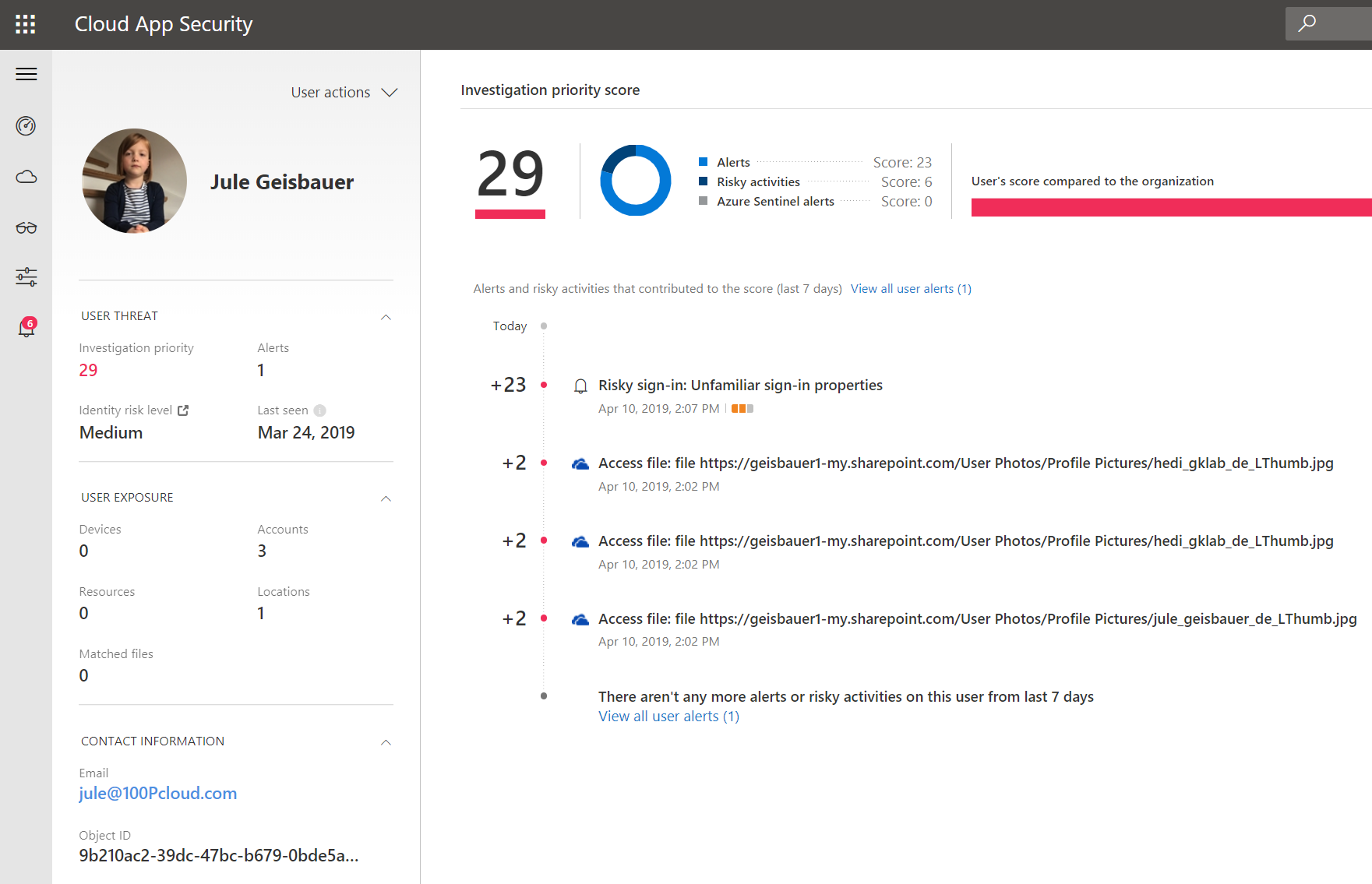Click the Last seen info icon
This screenshot has width=1372, height=884.
pyautogui.click(x=319, y=410)
